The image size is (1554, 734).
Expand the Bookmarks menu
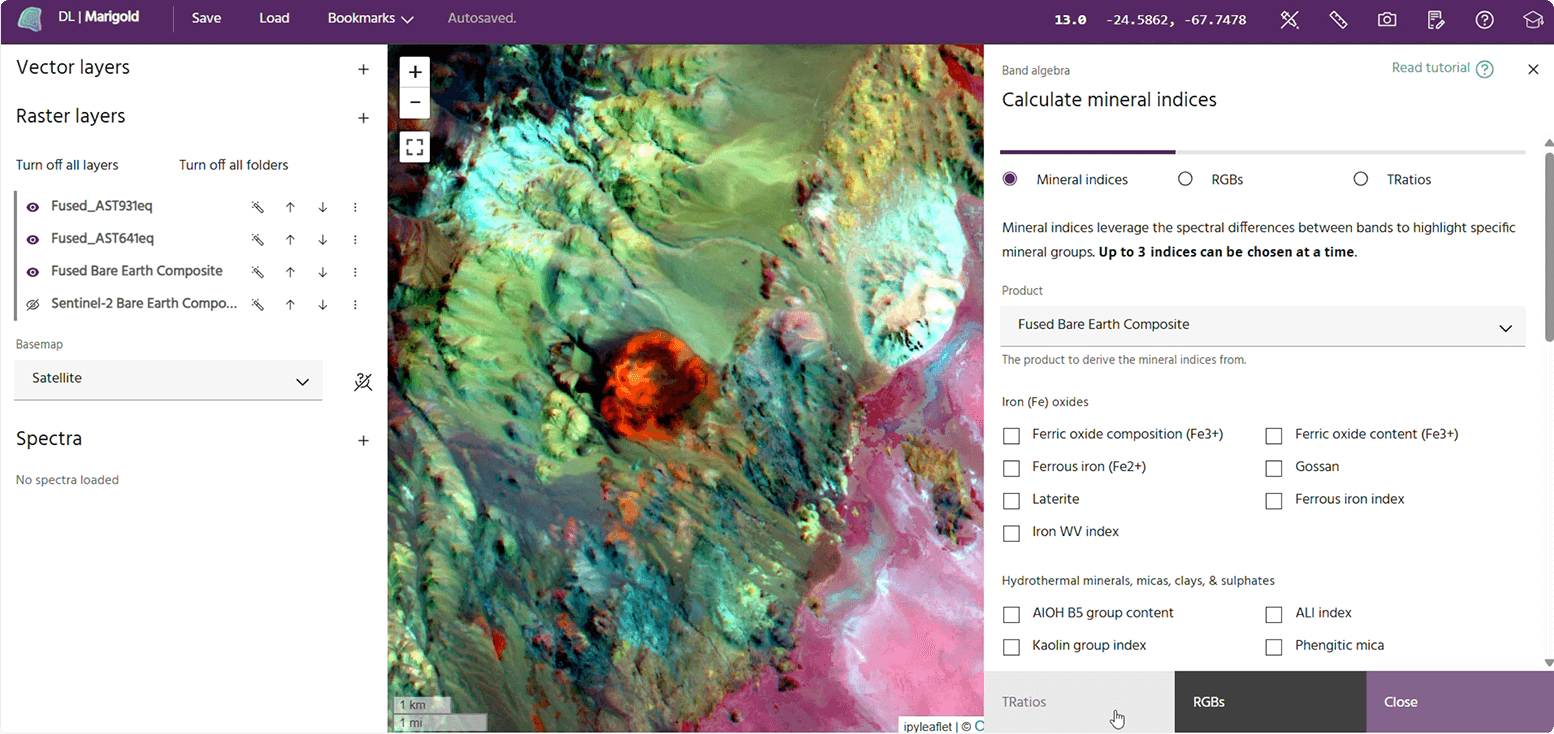369,18
